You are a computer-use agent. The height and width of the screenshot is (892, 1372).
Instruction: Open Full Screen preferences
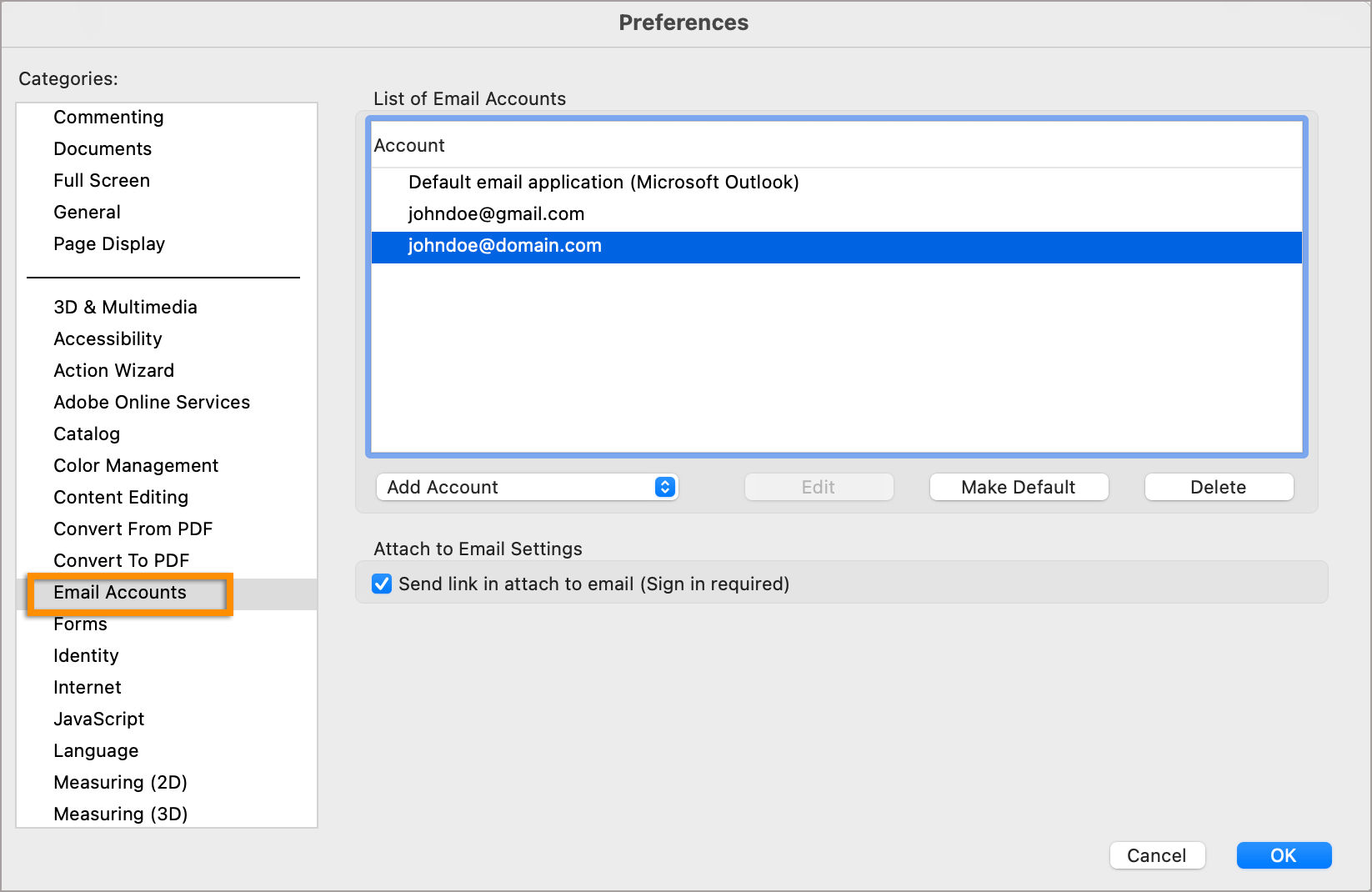[x=102, y=180]
